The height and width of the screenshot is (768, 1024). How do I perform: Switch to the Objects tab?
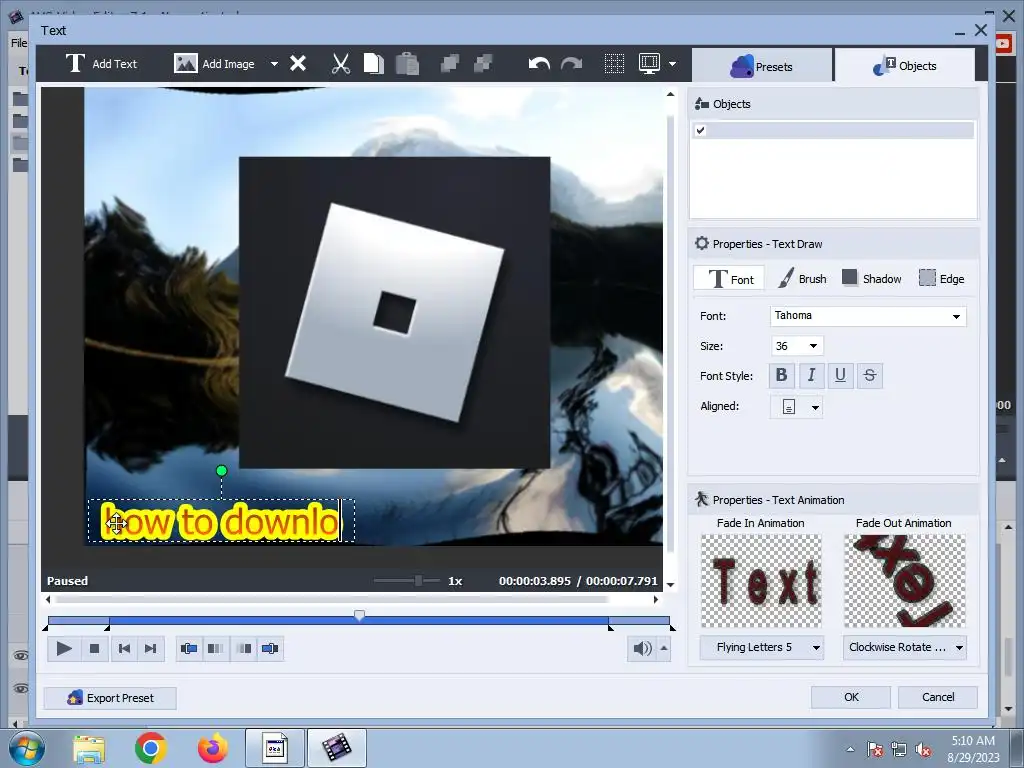click(904, 65)
